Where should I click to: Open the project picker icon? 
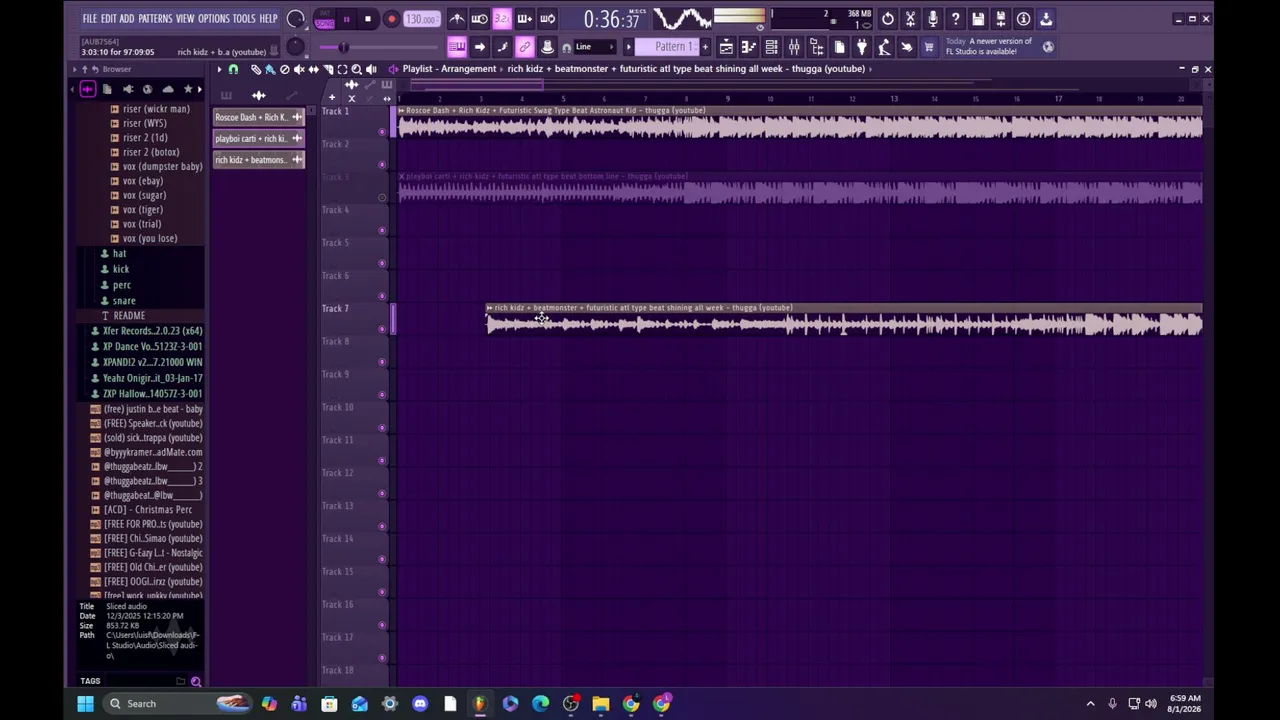(839, 47)
